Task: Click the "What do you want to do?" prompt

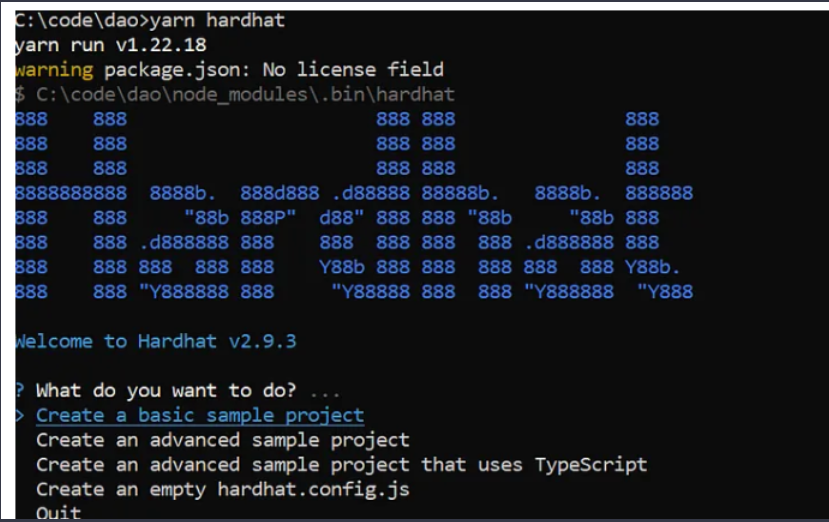Action: tap(166, 391)
